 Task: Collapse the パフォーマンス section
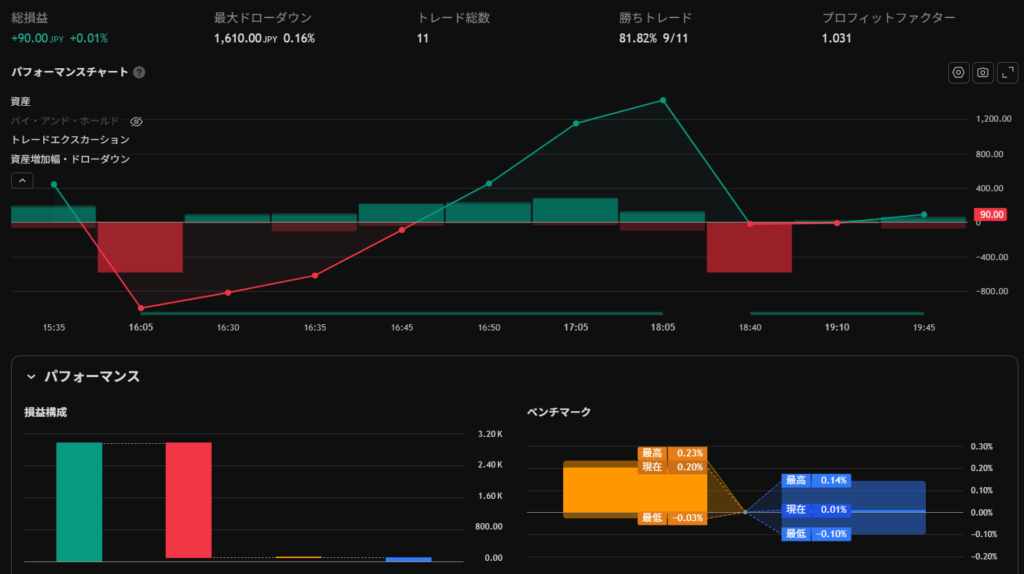(x=31, y=377)
